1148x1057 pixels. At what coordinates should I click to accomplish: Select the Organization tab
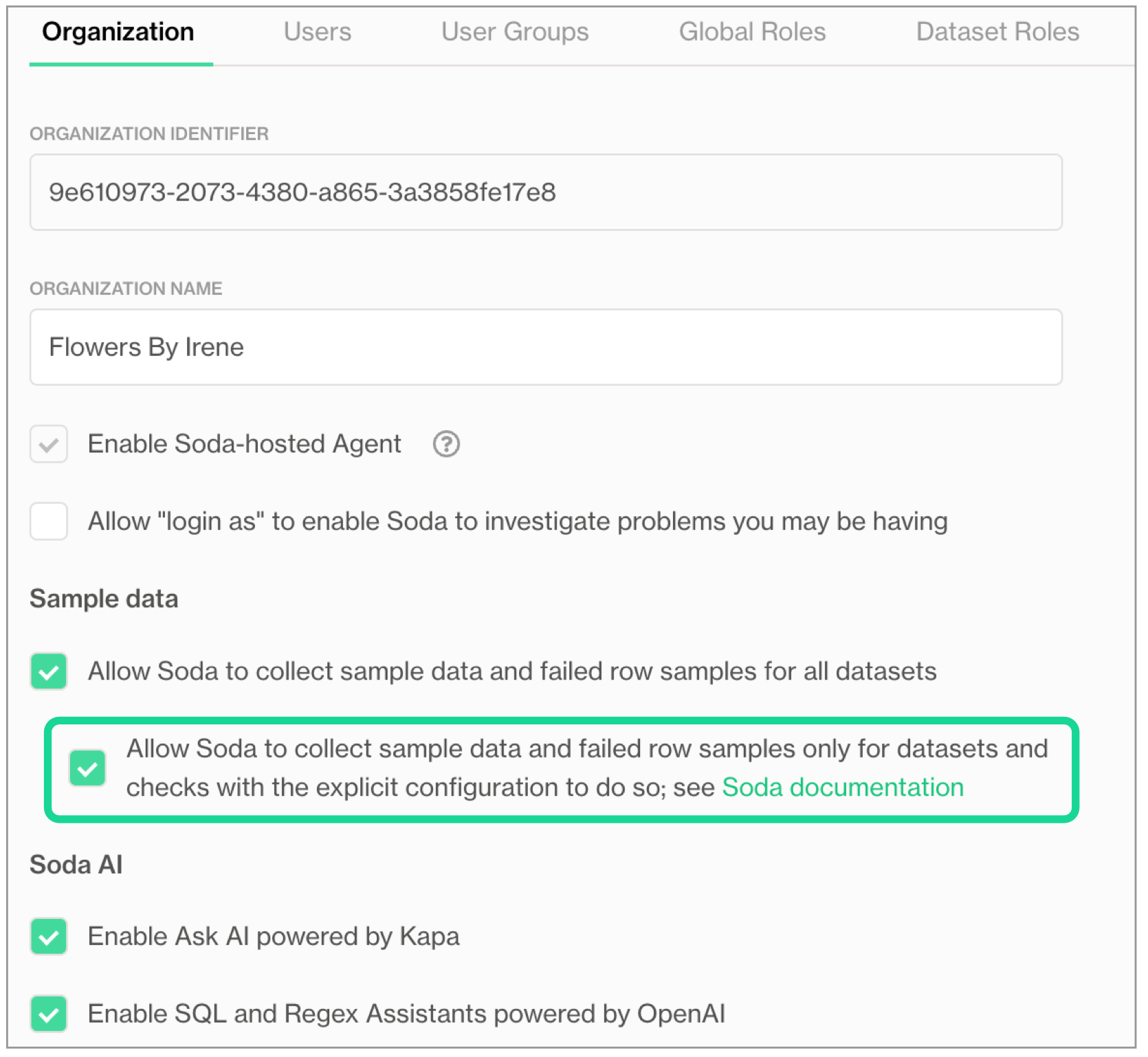[118, 32]
